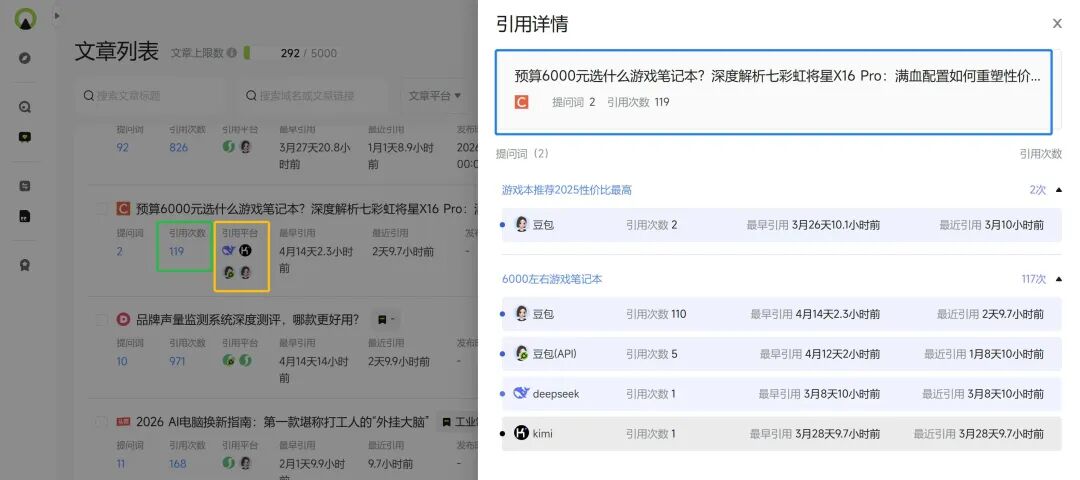Select 豆包 row with 引用次数 110

click(x=781, y=314)
